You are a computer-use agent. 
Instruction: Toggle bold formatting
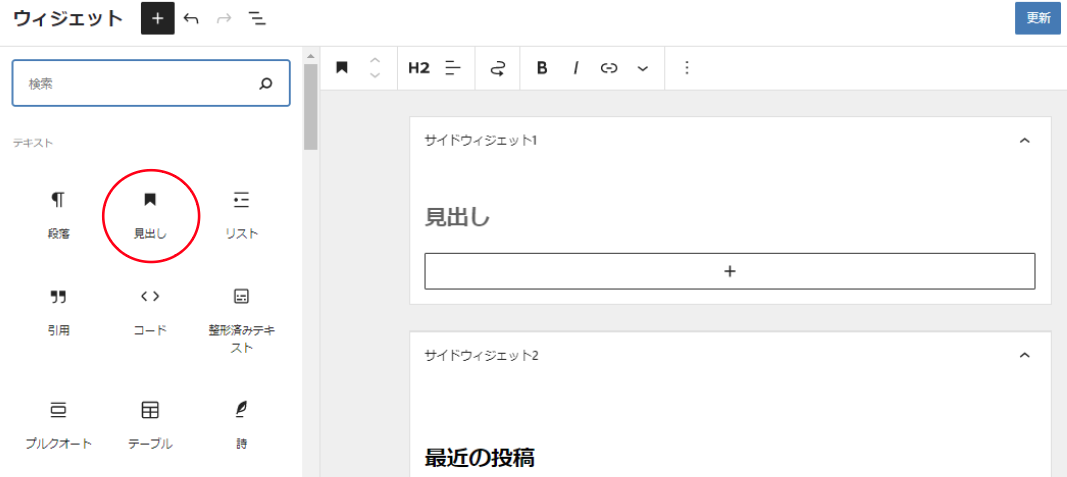[542, 68]
